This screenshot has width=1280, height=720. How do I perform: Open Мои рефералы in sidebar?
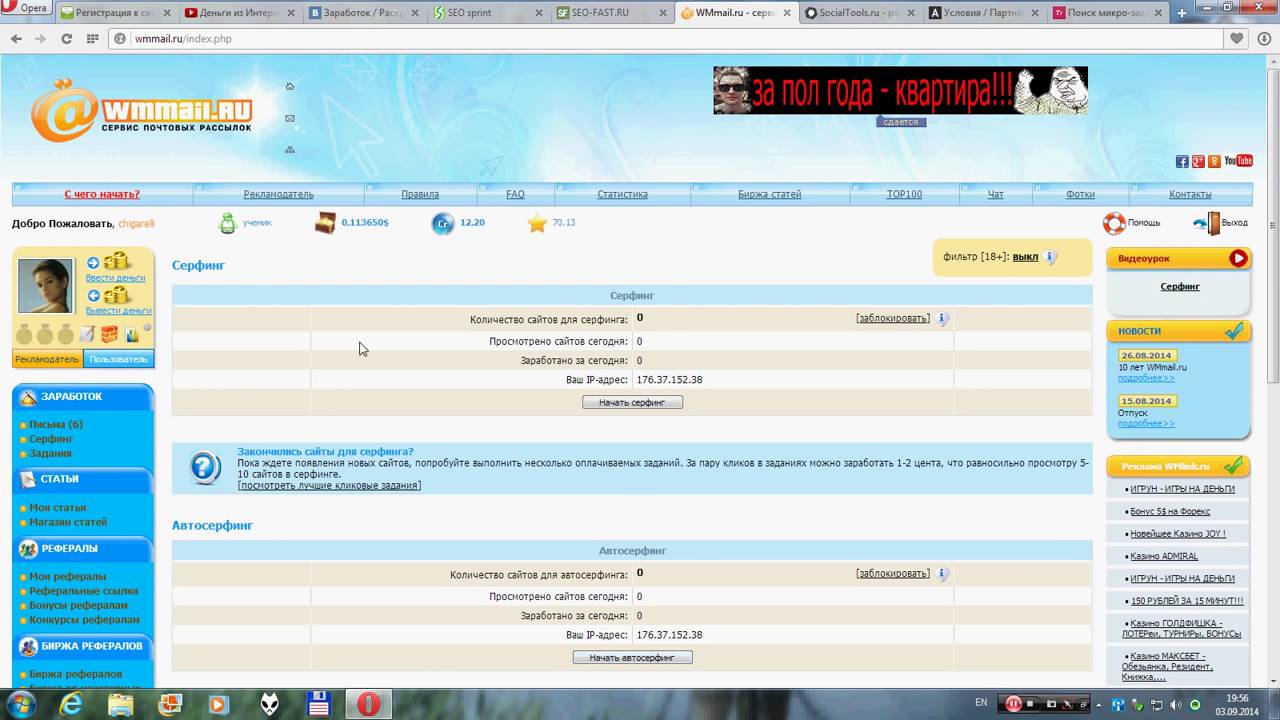tap(67, 576)
